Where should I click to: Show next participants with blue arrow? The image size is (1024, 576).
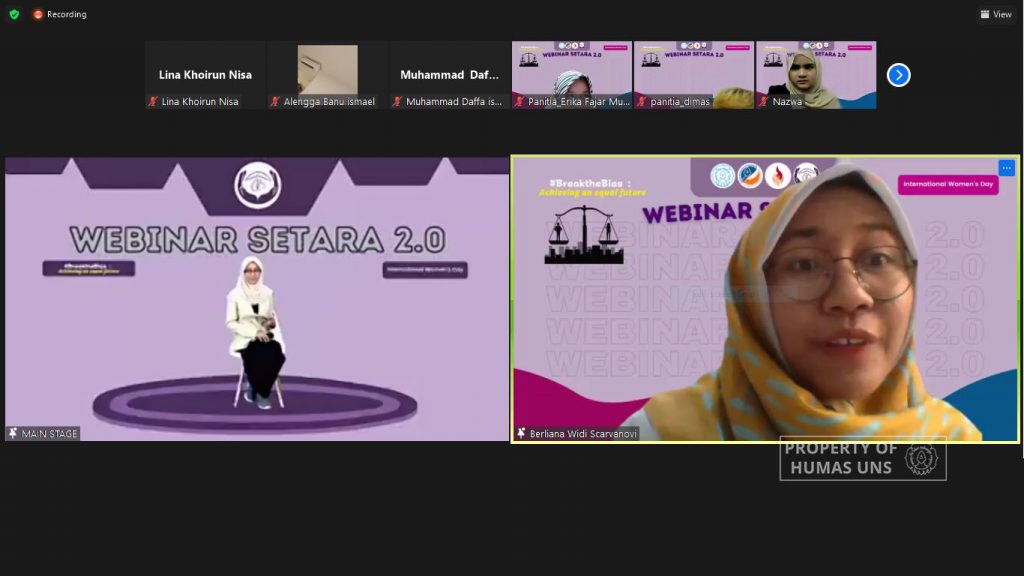[899, 75]
